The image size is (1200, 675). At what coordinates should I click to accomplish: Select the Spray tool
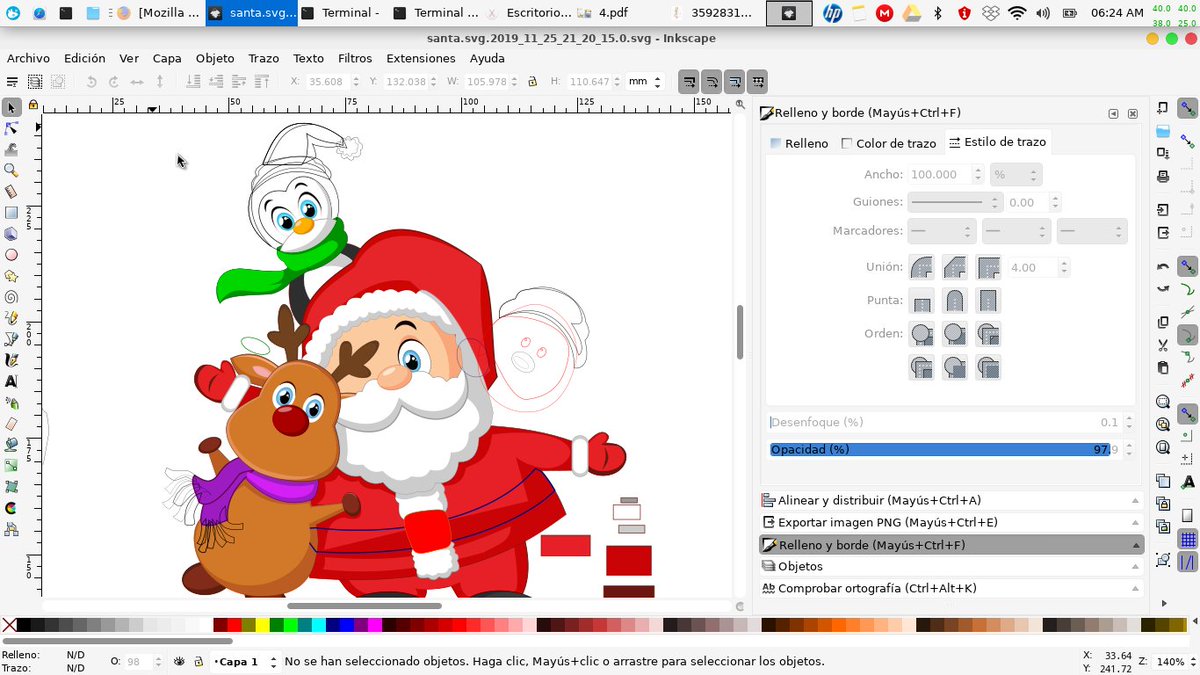click(12, 402)
